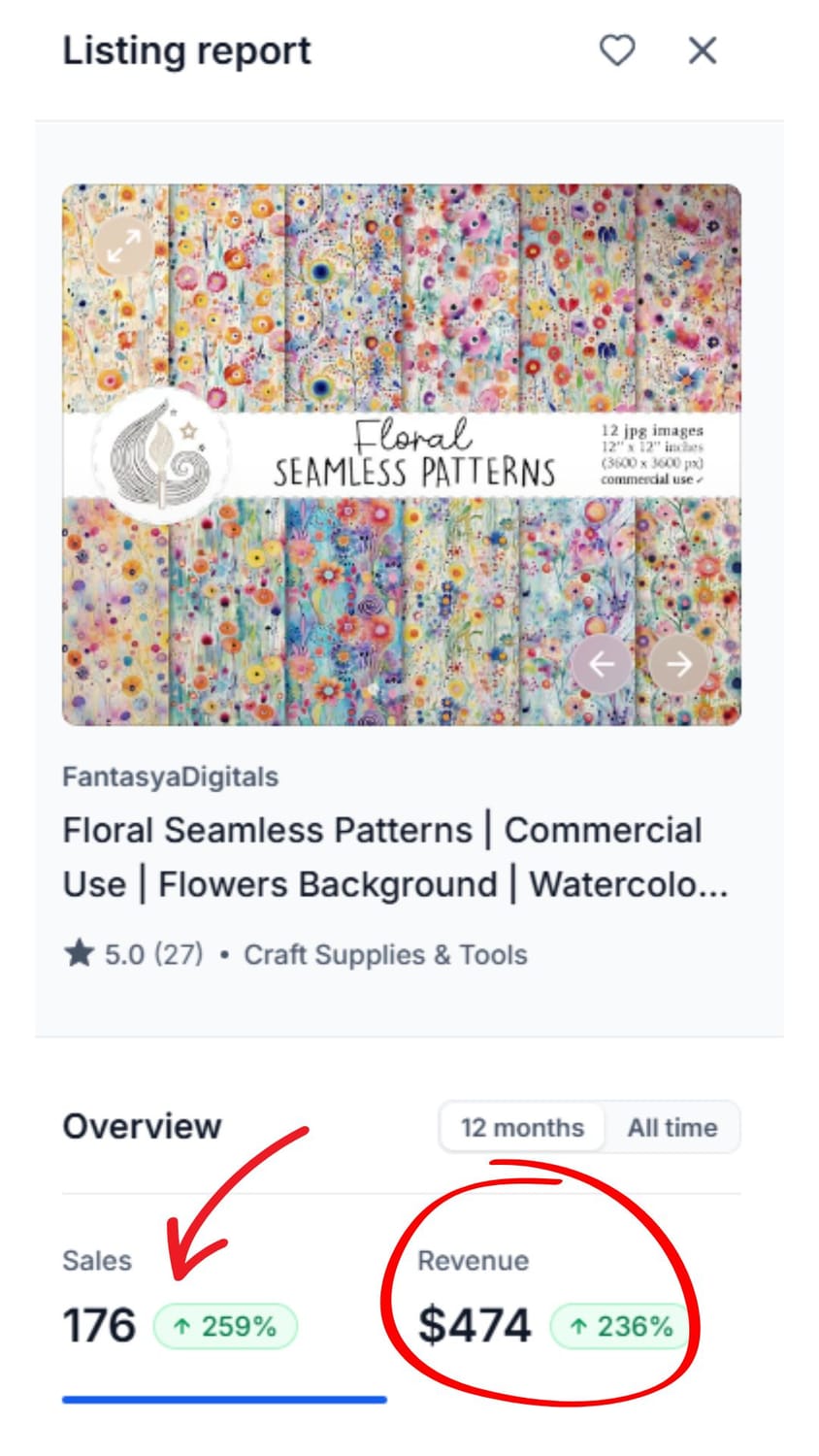The width and height of the screenshot is (819, 1456).
Task: Click the star rating icon
Action: 79,954
